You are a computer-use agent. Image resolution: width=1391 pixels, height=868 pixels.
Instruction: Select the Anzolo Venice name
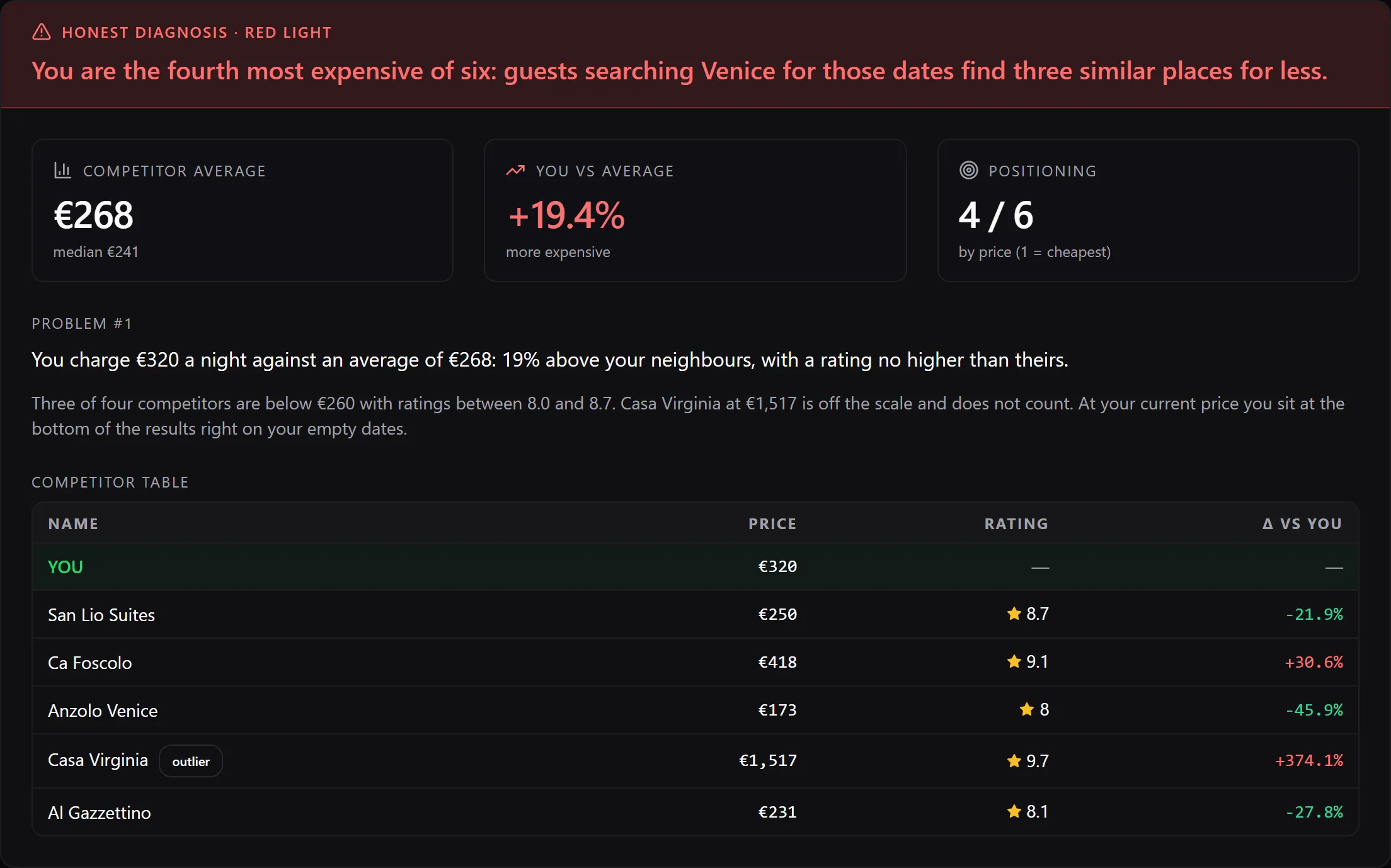(103, 711)
